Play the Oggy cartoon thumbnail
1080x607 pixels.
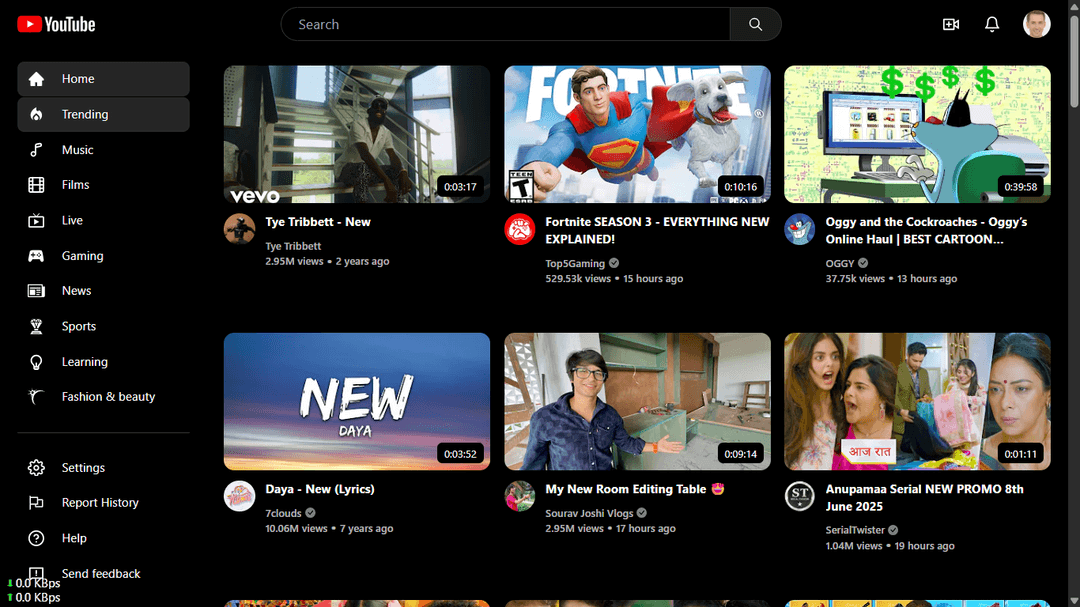pos(917,134)
